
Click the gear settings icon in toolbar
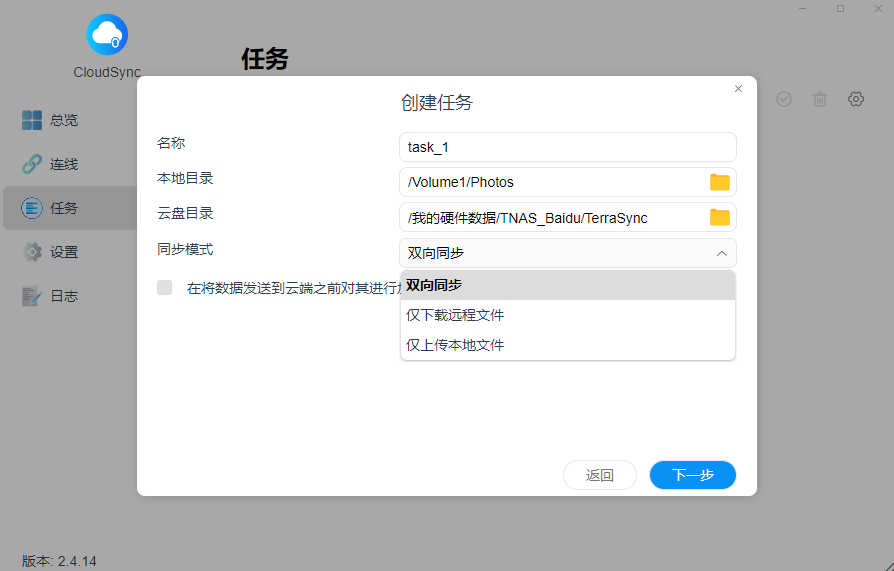tap(855, 99)
